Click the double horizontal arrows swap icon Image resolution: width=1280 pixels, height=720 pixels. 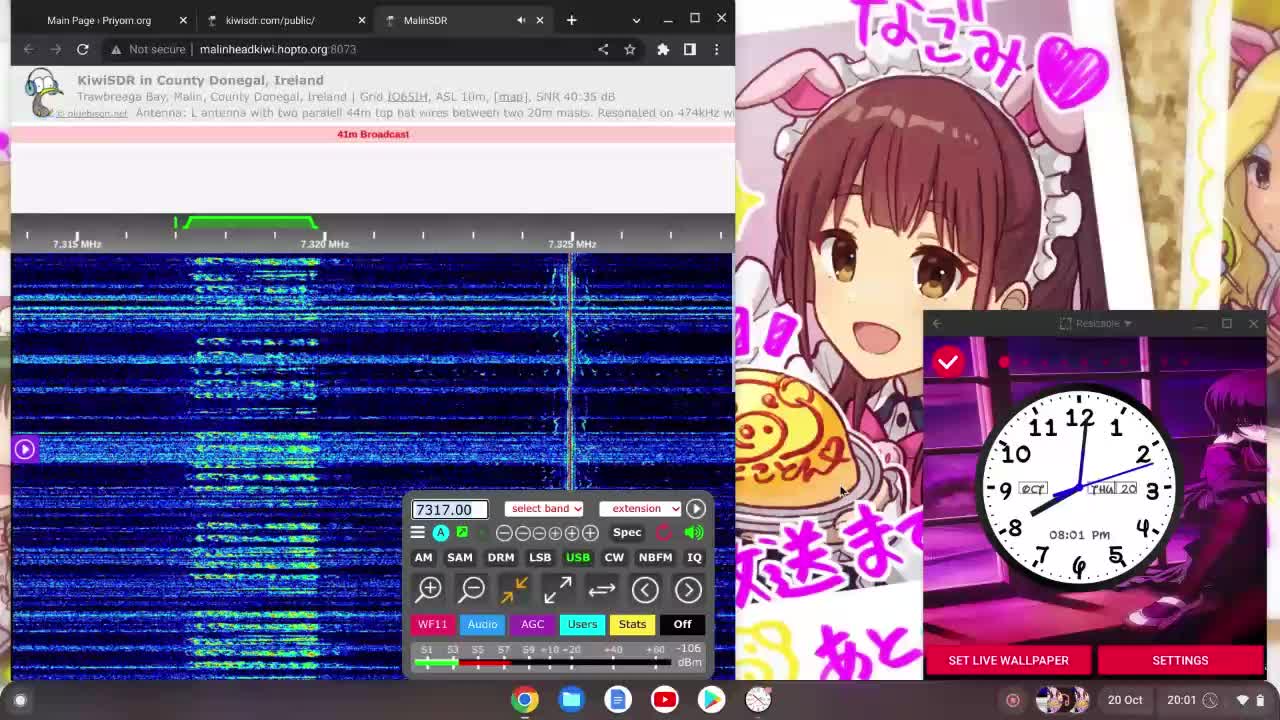tap(601, 590)
